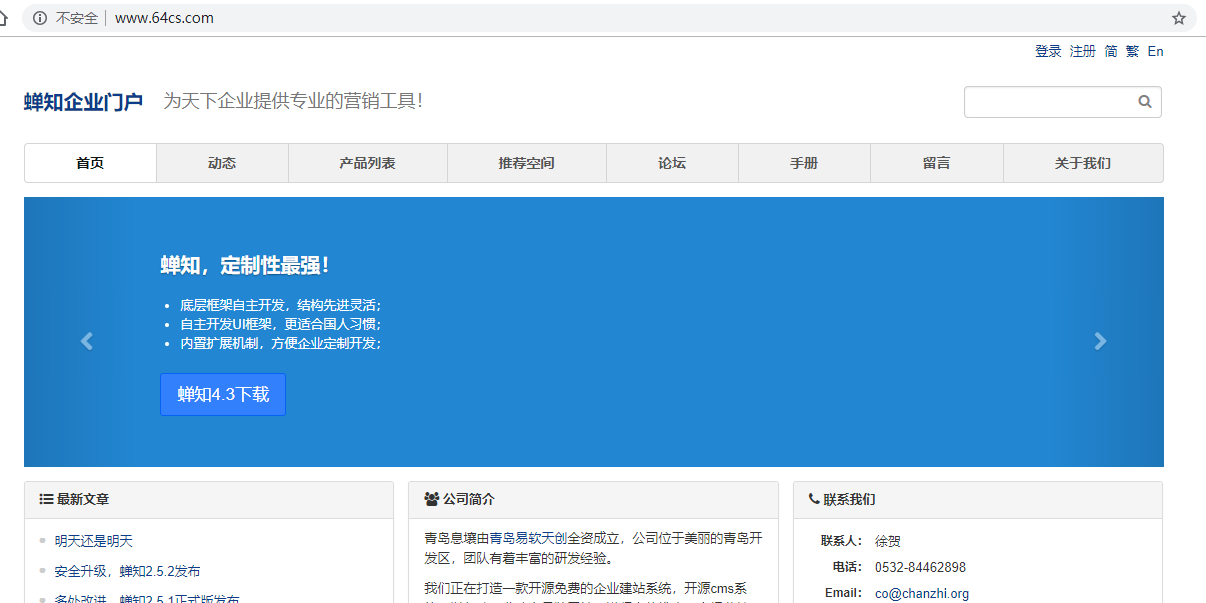
Task: Click the search magnifier icon
Action: point(1145,102)
